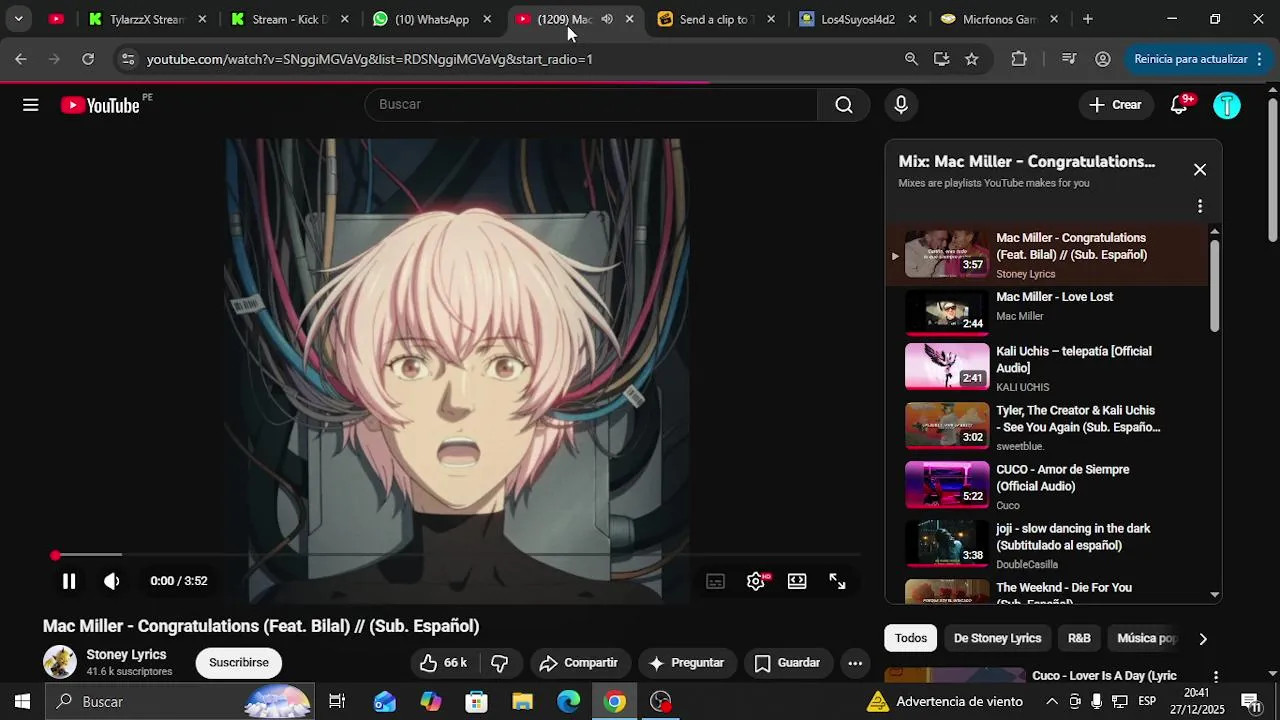Save video with Guardar

[x=788, y=663]
